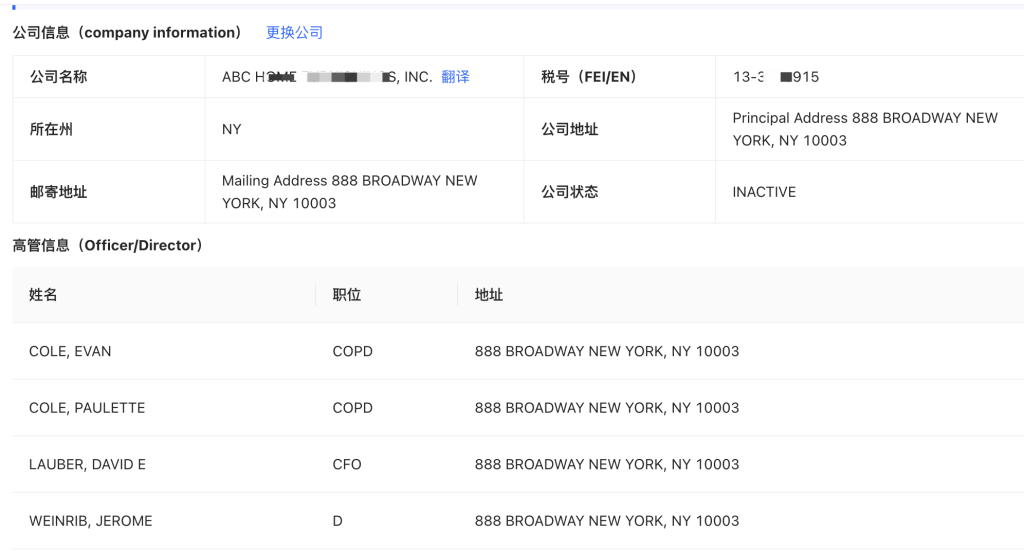1024x552 pixels.
Task: Click the D position for Jerome Weinrib
Action: point(338,521)
